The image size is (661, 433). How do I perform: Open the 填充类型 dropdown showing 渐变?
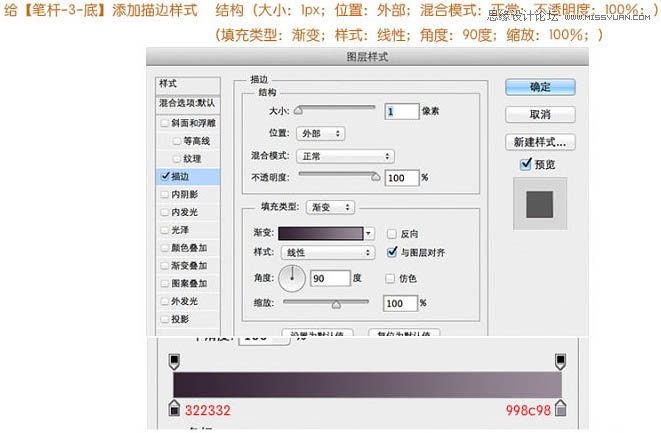[330, 207]
